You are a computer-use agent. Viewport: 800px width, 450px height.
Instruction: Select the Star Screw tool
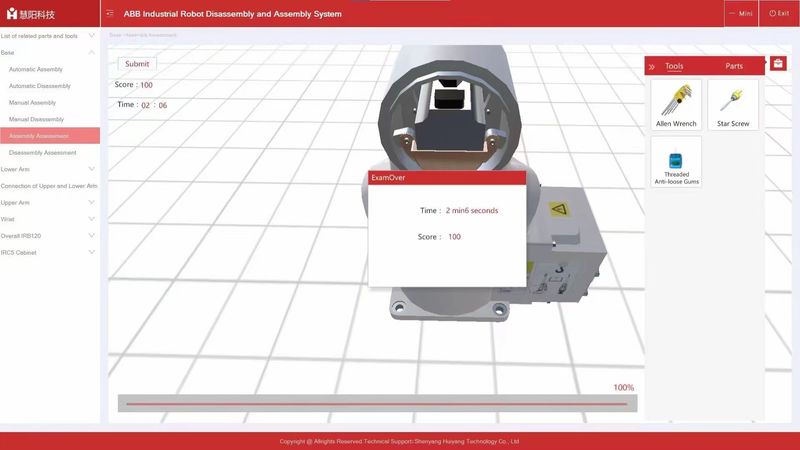point(733,105)
